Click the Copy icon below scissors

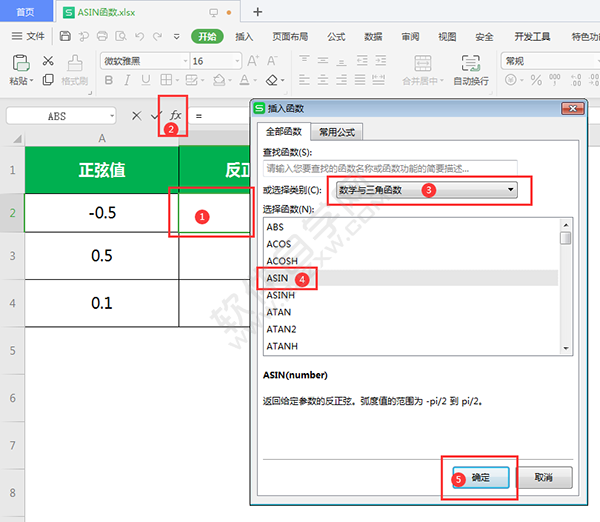click(x=48, y=80)
